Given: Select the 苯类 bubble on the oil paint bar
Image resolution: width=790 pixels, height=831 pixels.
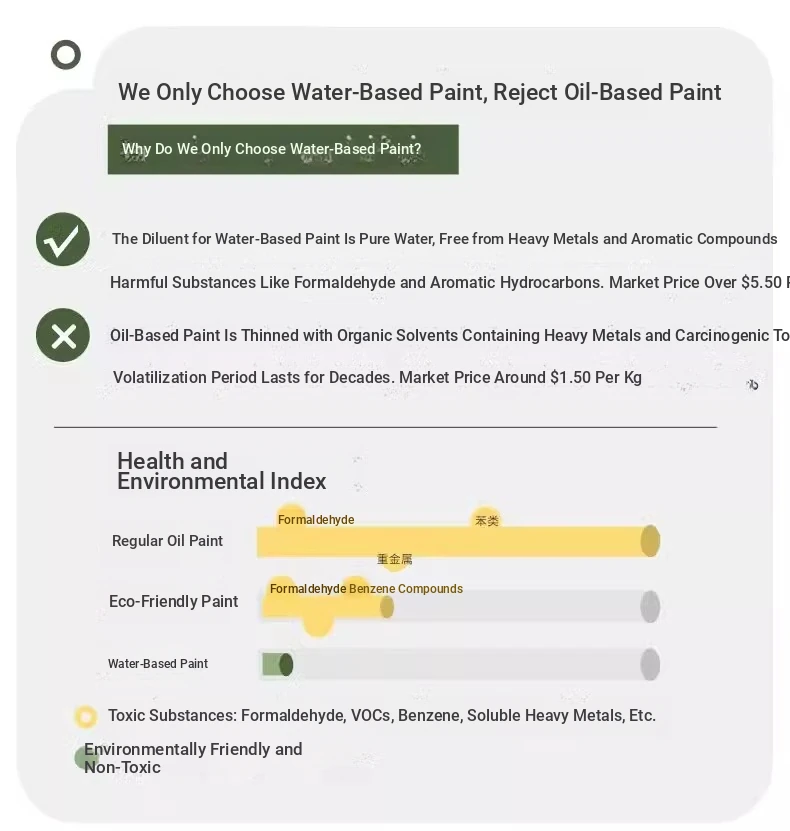Looking at the screenshot, I should [486, 520].
